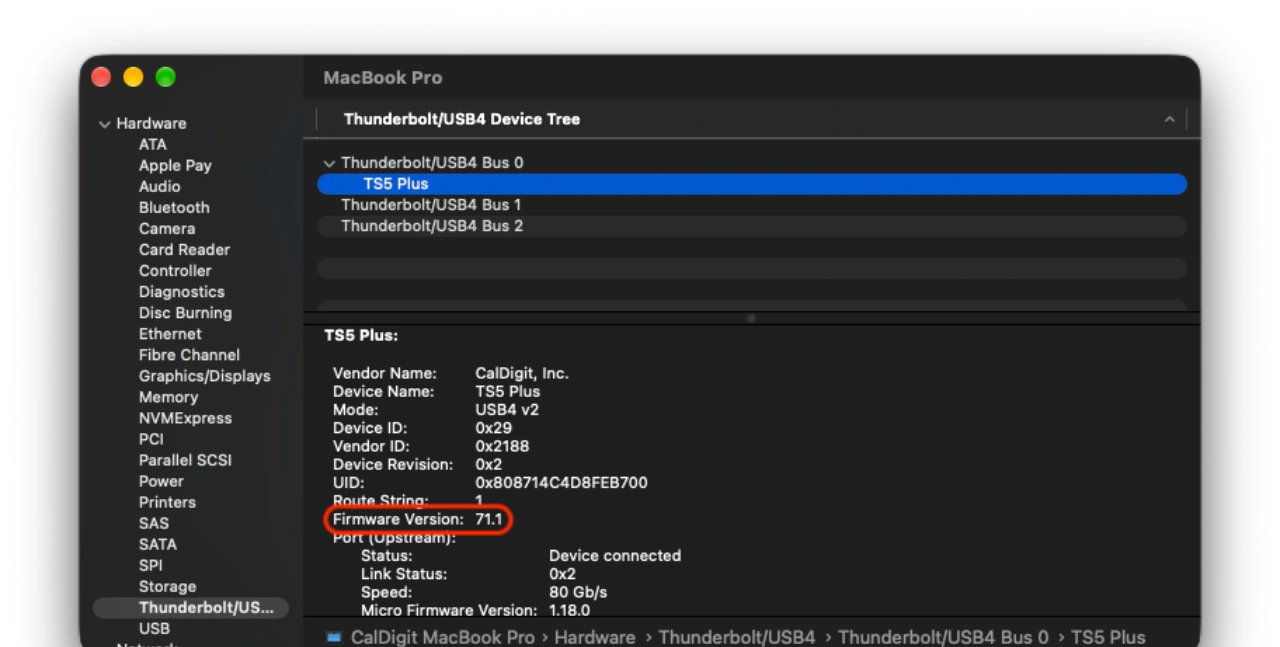Image resolution: width=1280 pixels, height=647 pixels.
Task: Select the Thunderbolt/USB4 Bus 2 row
Action: pyautogui.click(x=752, y=226)
